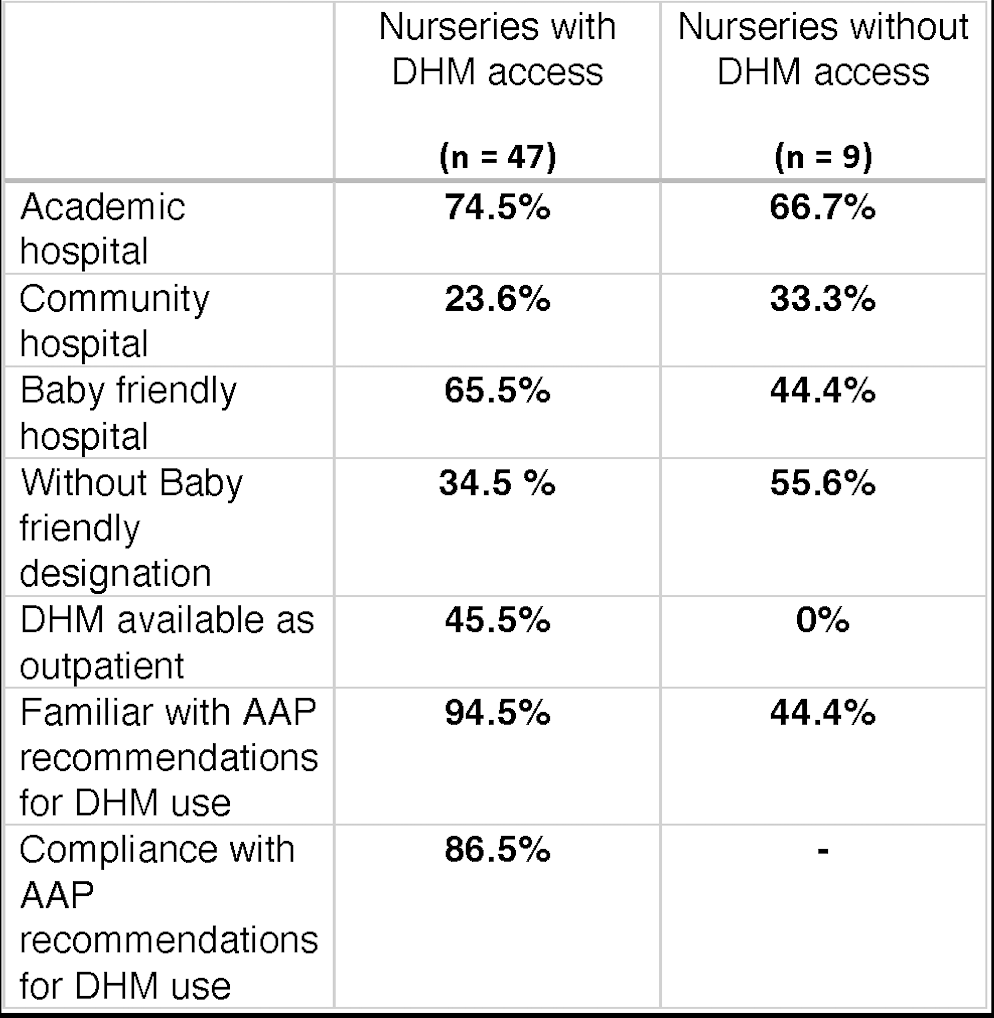Select the Baby friendly hospital row label
The image size is (994, 1018).
(128, 414)
